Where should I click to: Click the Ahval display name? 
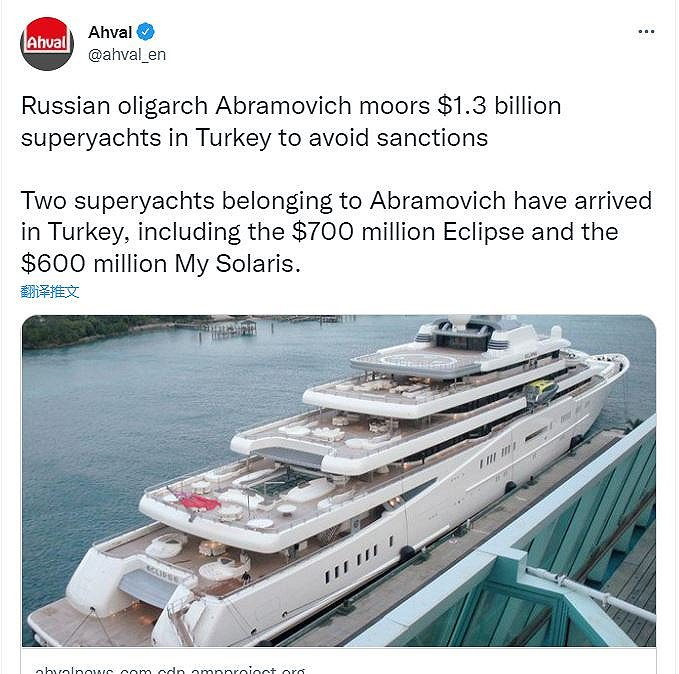click(x=110, y=32)
